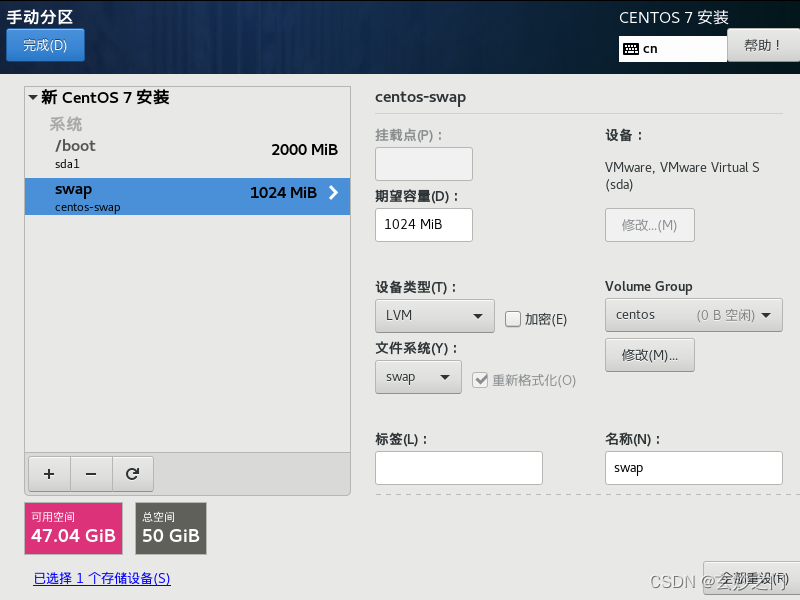
Task: Select the /boot sda1 partition row
Action: [187, 155]
